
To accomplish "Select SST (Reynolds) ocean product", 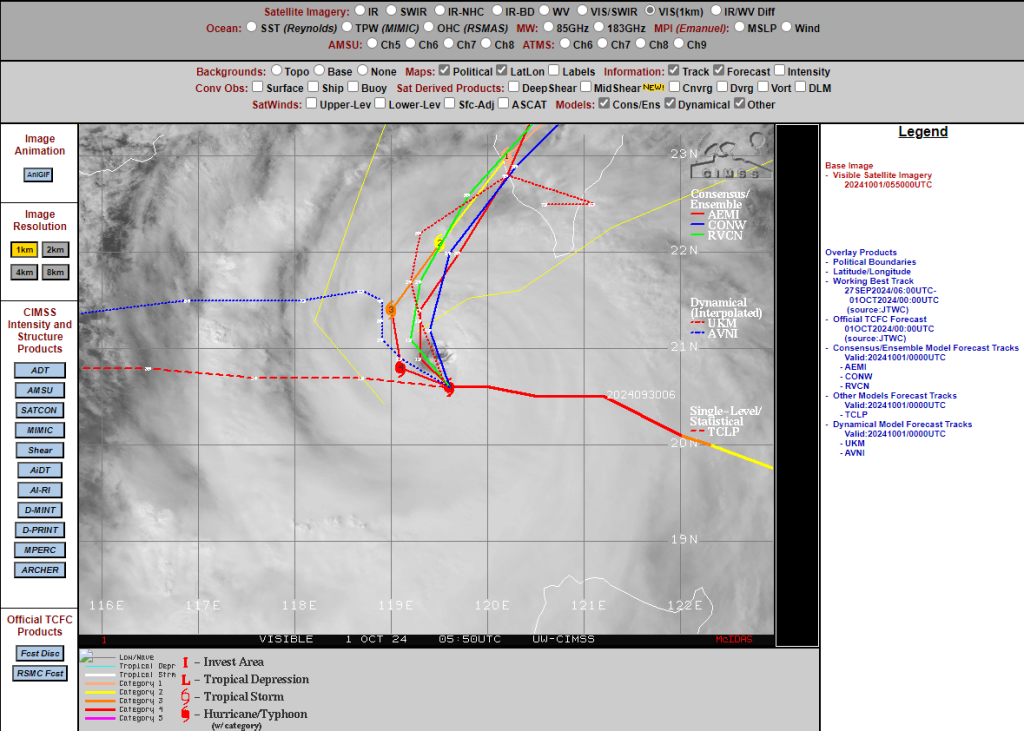I will 251,27.
